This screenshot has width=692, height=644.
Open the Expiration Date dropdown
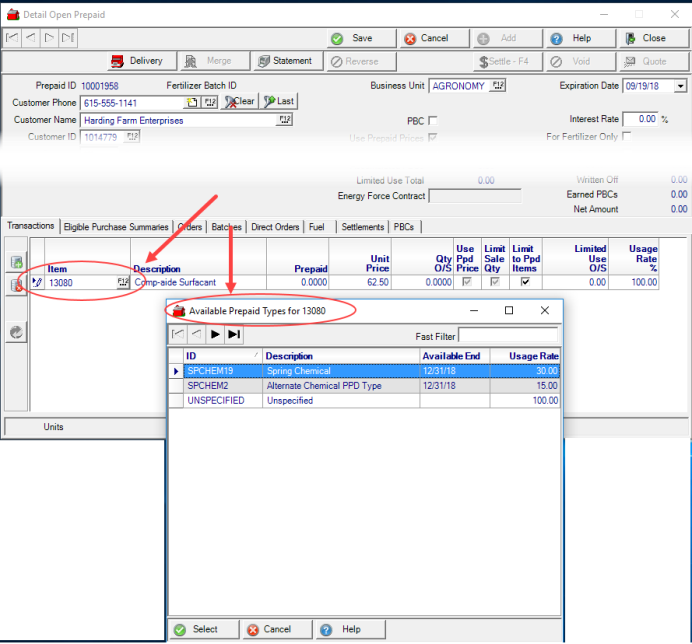click(681, 87)
